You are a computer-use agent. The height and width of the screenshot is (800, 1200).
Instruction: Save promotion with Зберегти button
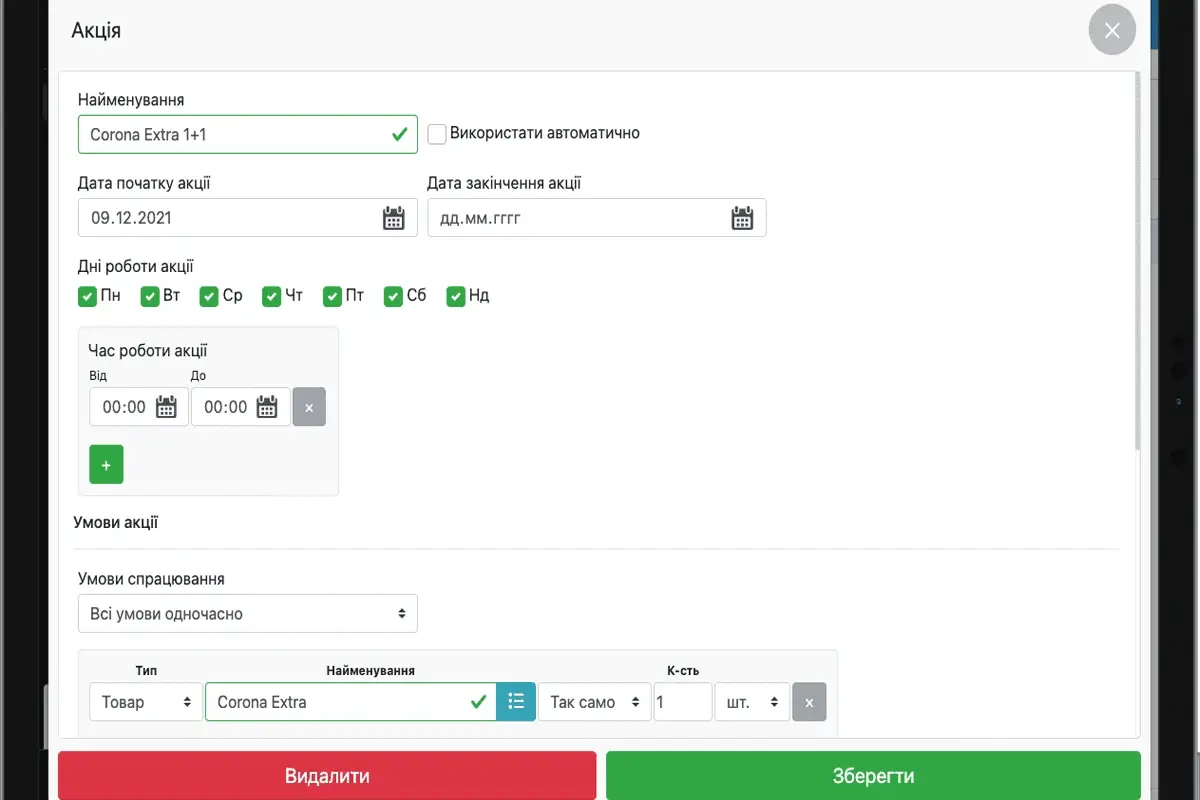(872, 776)
